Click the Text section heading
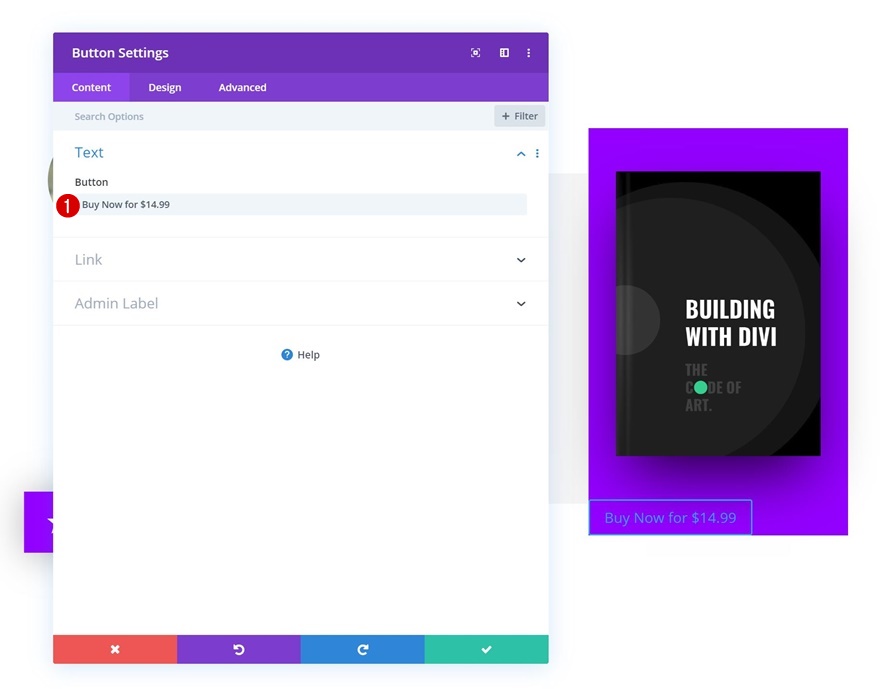This screenshot has width=880, height=689. tap(89, 153)
